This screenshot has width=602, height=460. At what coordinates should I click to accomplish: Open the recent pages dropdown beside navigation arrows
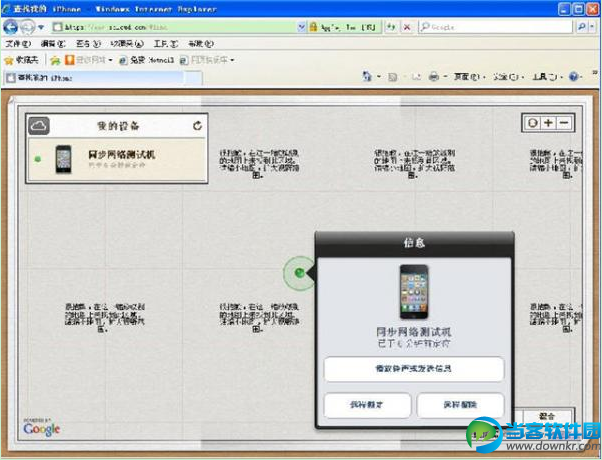pos(41,27)
